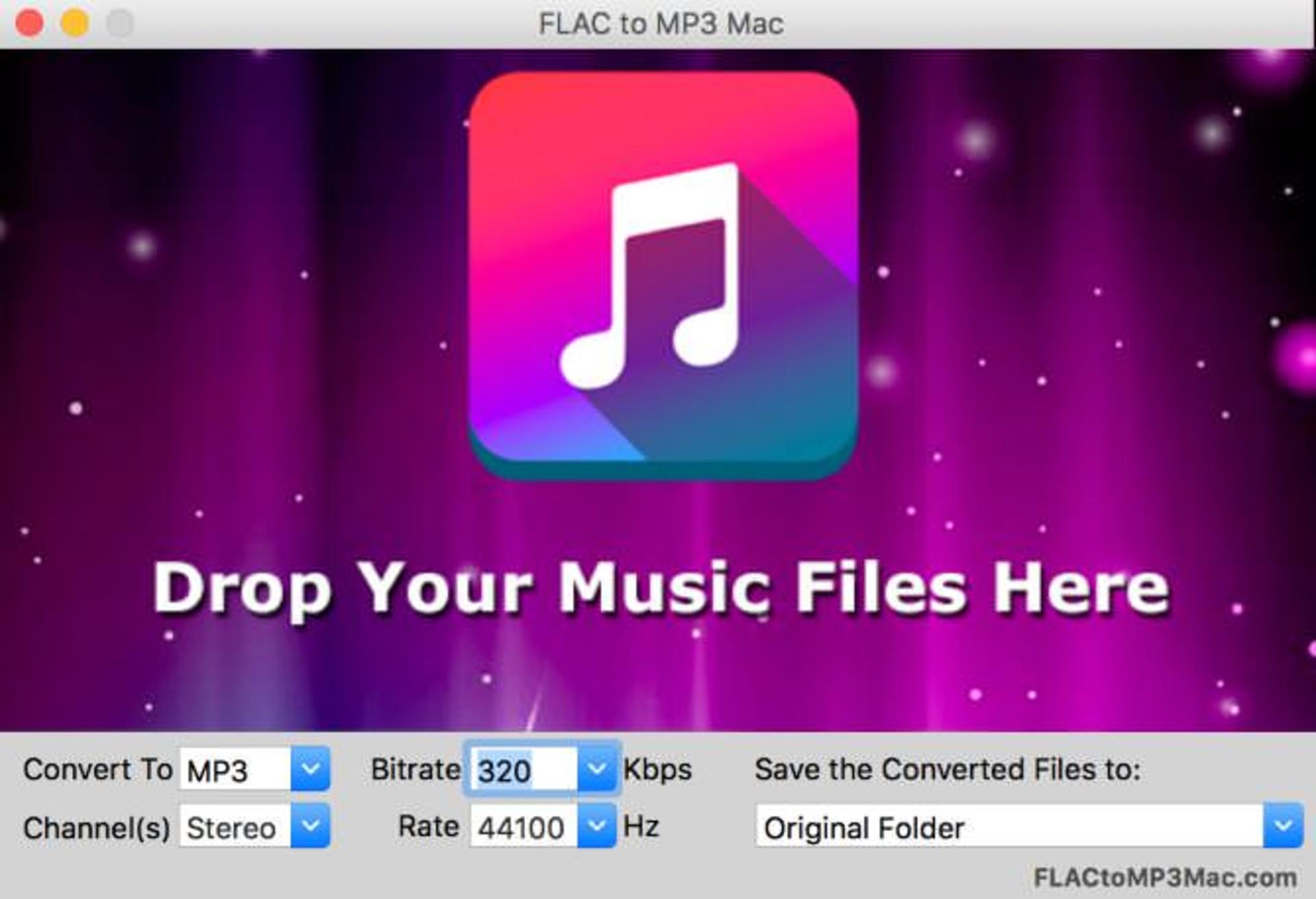Click the Rate label

(428, 826)
